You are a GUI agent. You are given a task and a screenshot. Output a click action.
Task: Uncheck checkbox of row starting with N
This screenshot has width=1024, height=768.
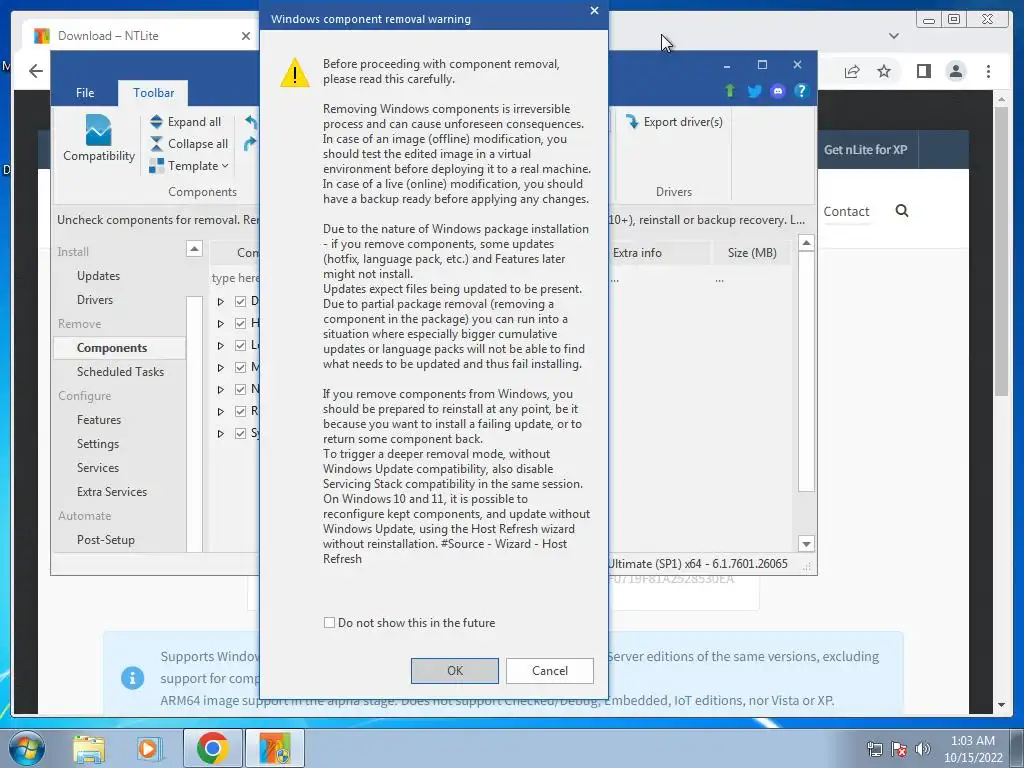[x=240, y=389]
